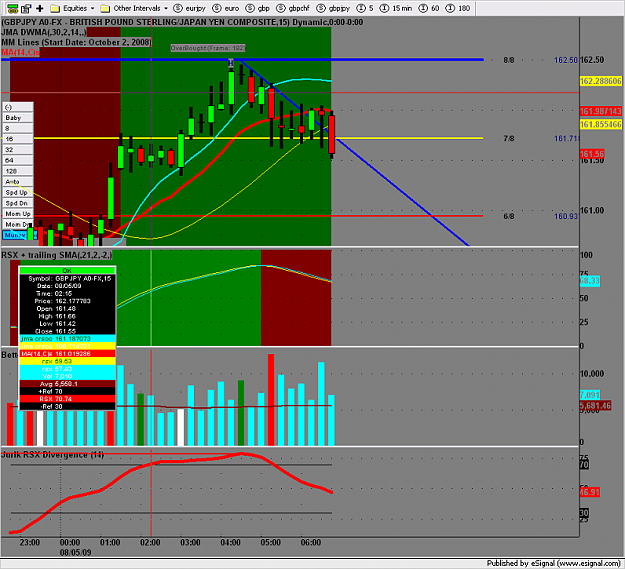The height and width of the screenshot is (569, 625).
Task: Expand the Other Intervals dropdown arrow
Action: pyautogui.click(x=166, y=8)
